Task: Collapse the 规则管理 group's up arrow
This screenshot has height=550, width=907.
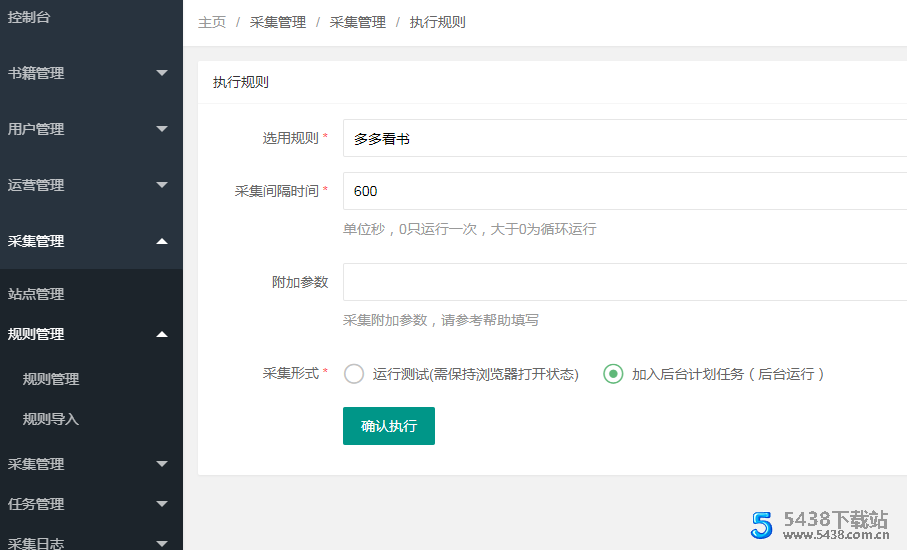Action: [162, 334]
